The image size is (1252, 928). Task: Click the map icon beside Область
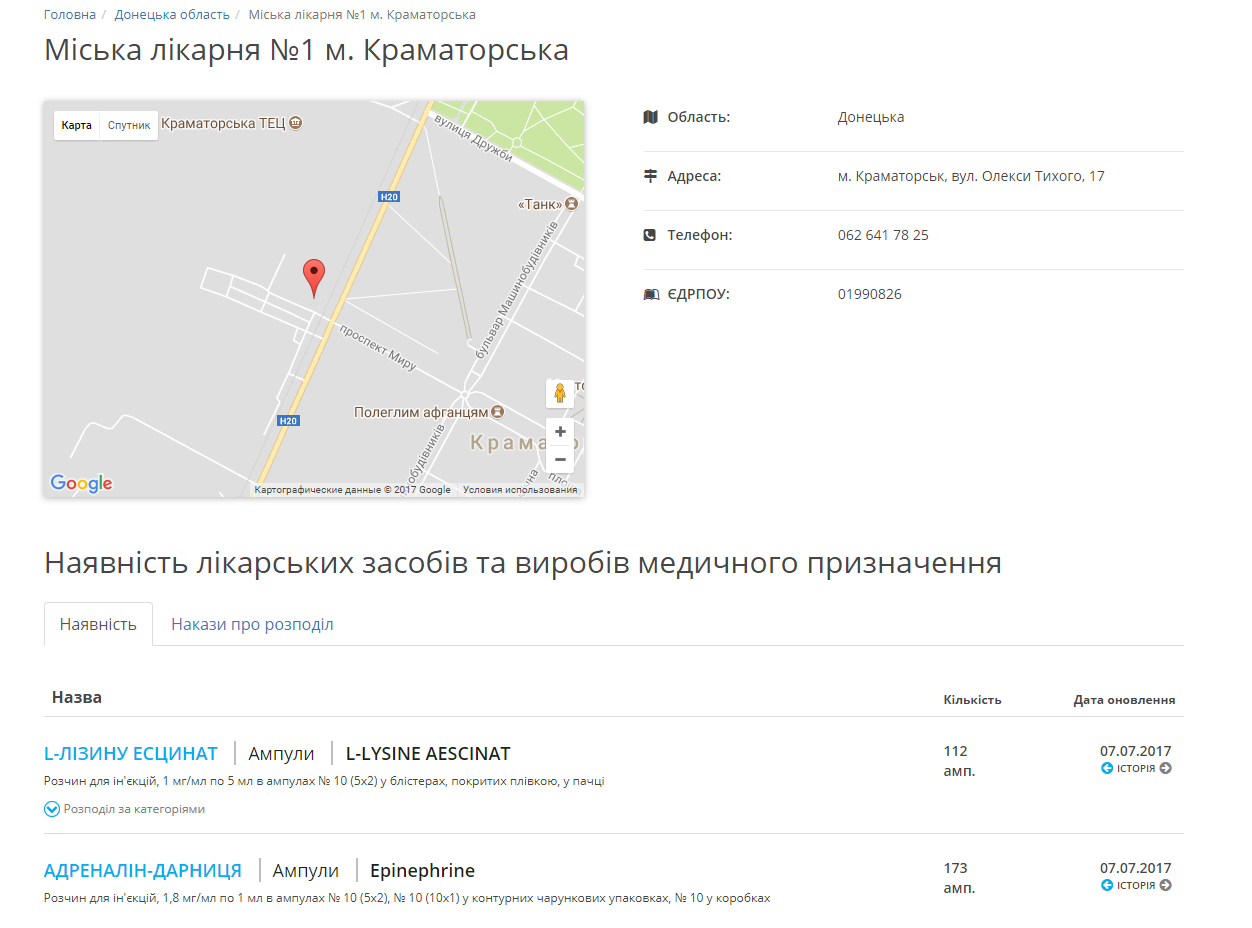[x=651, y=117]
